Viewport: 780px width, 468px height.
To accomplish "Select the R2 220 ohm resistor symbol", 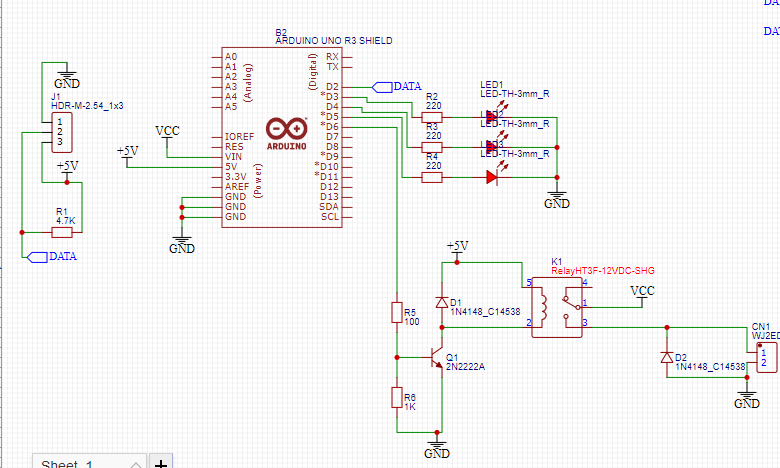I will (x=432, y=117).
